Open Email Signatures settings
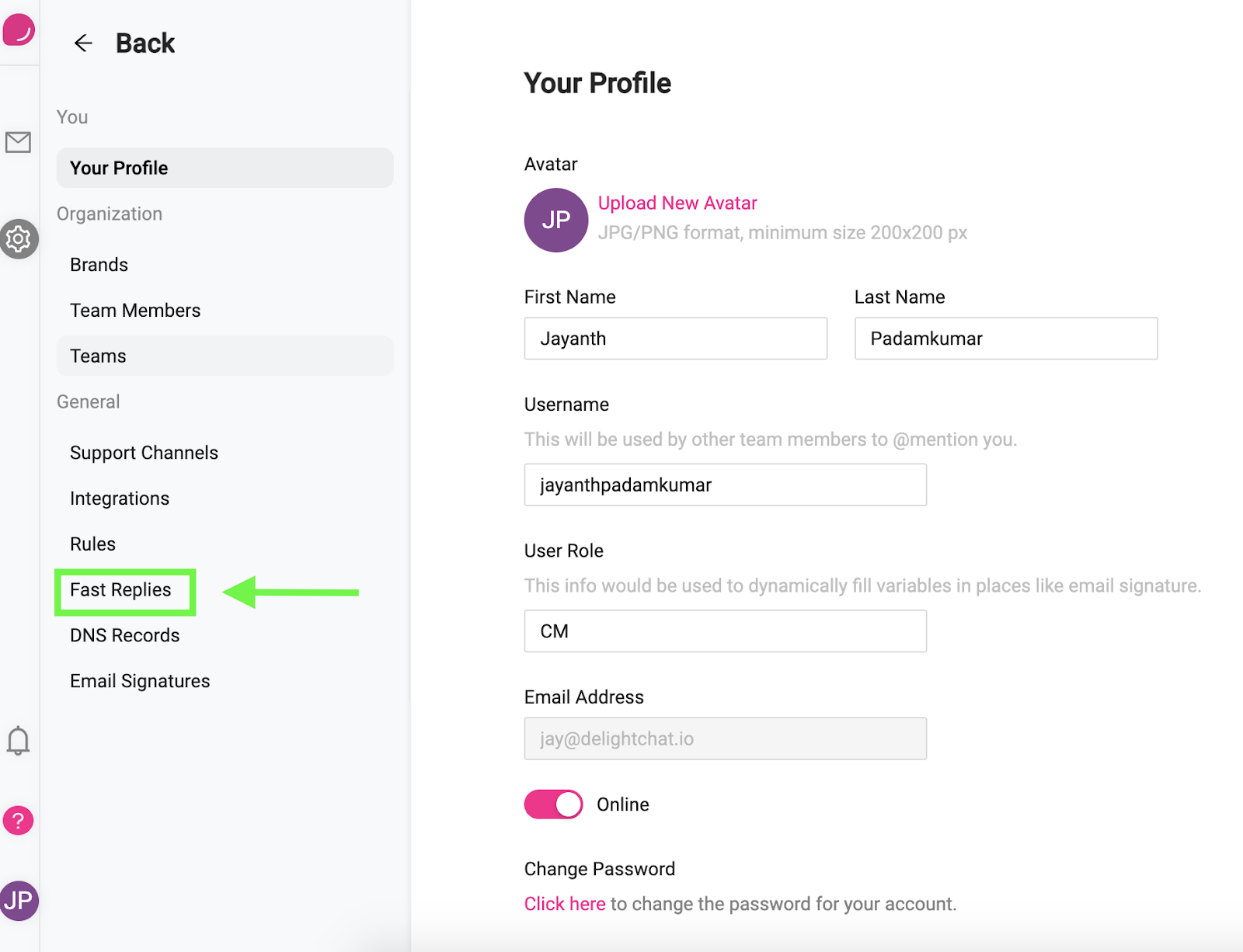This screenshot has height=952, width=1243. (x=140, y=681)
